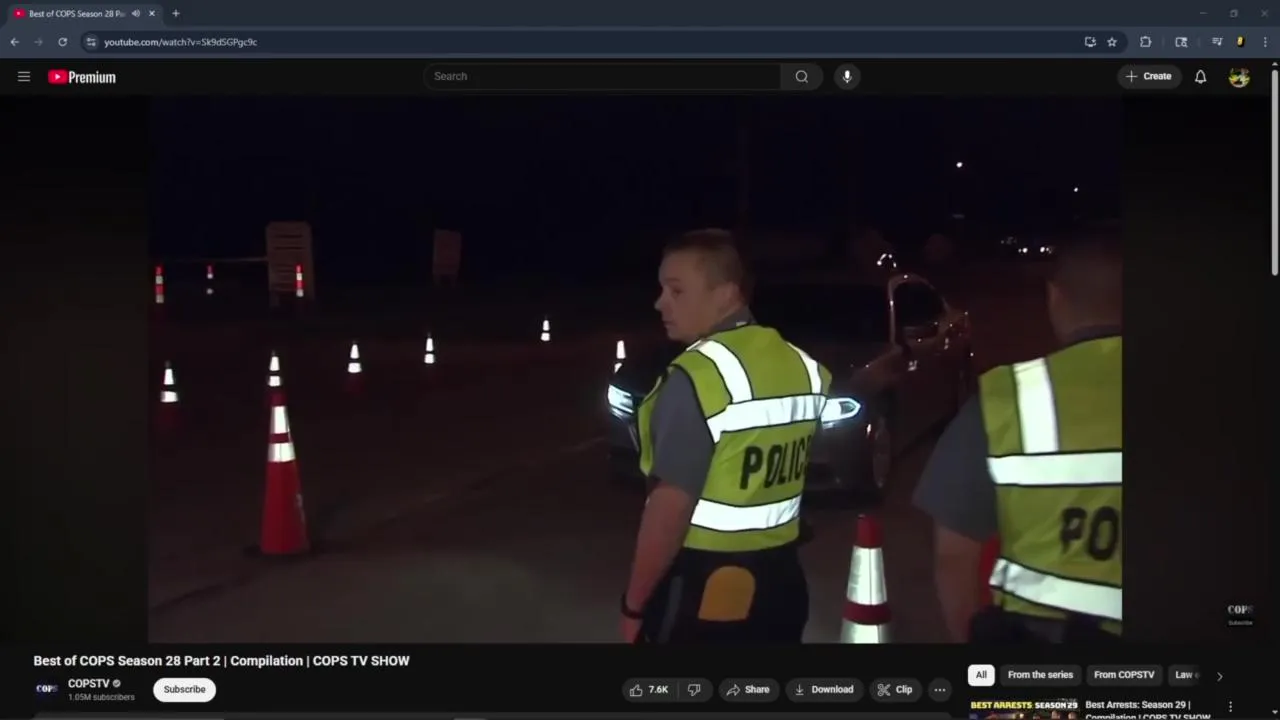Open options for Best Arrests Season 29
This screenshot has width=1280, height=720.
point(1230,707)
